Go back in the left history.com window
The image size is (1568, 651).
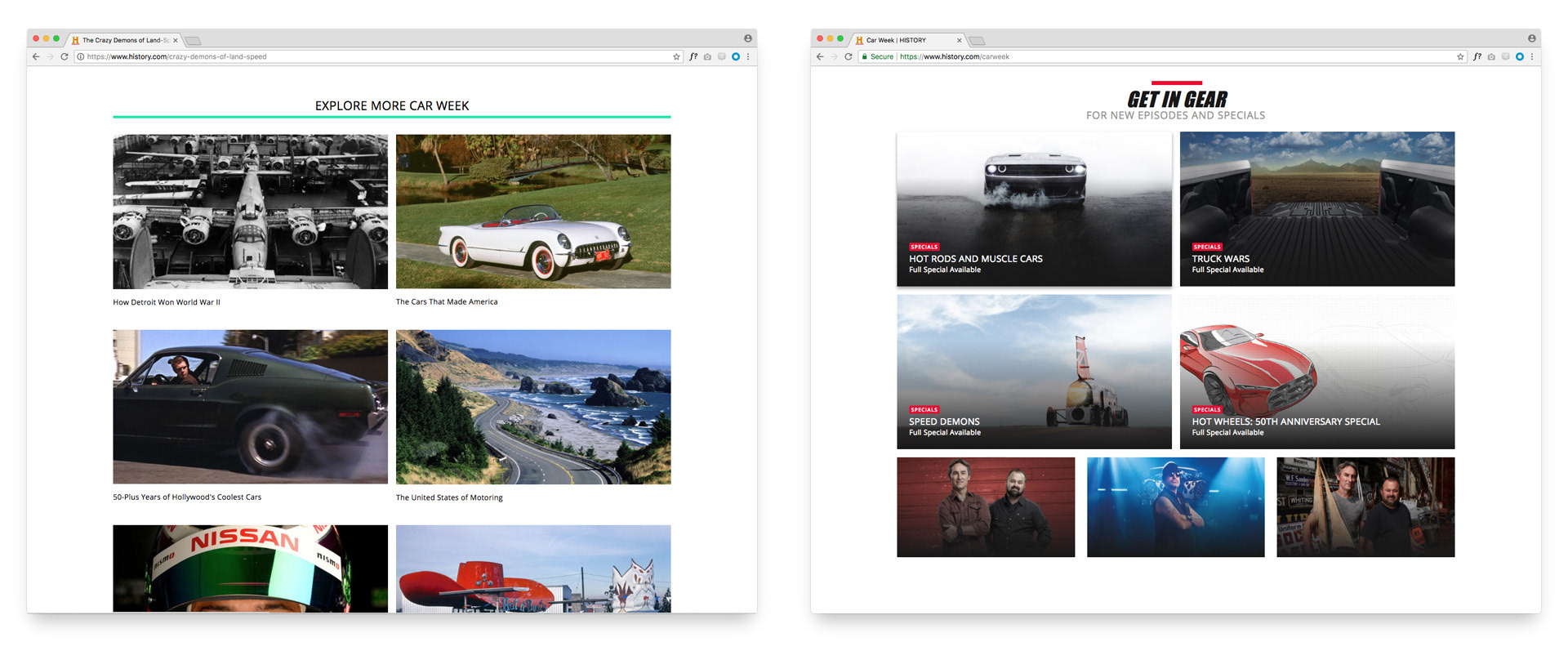pos(36,56)
